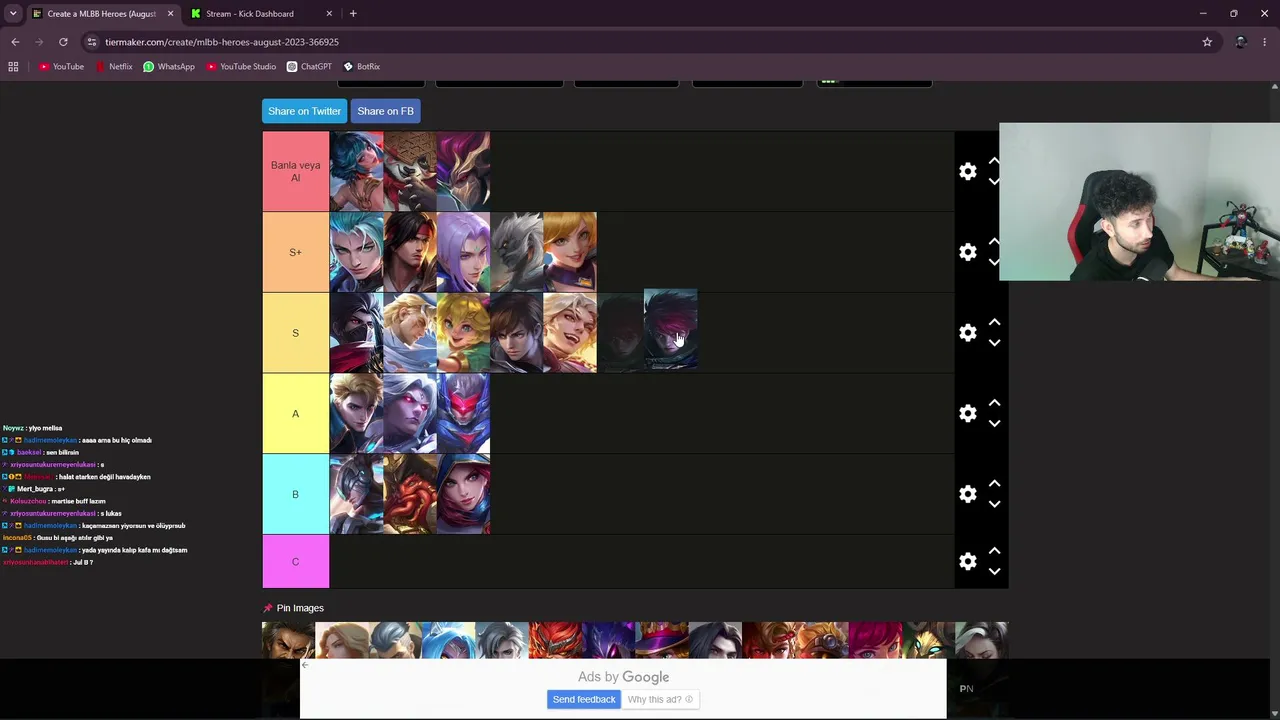Click the Pin Images label
This screenshot has height=720, width=1280.
293,608
